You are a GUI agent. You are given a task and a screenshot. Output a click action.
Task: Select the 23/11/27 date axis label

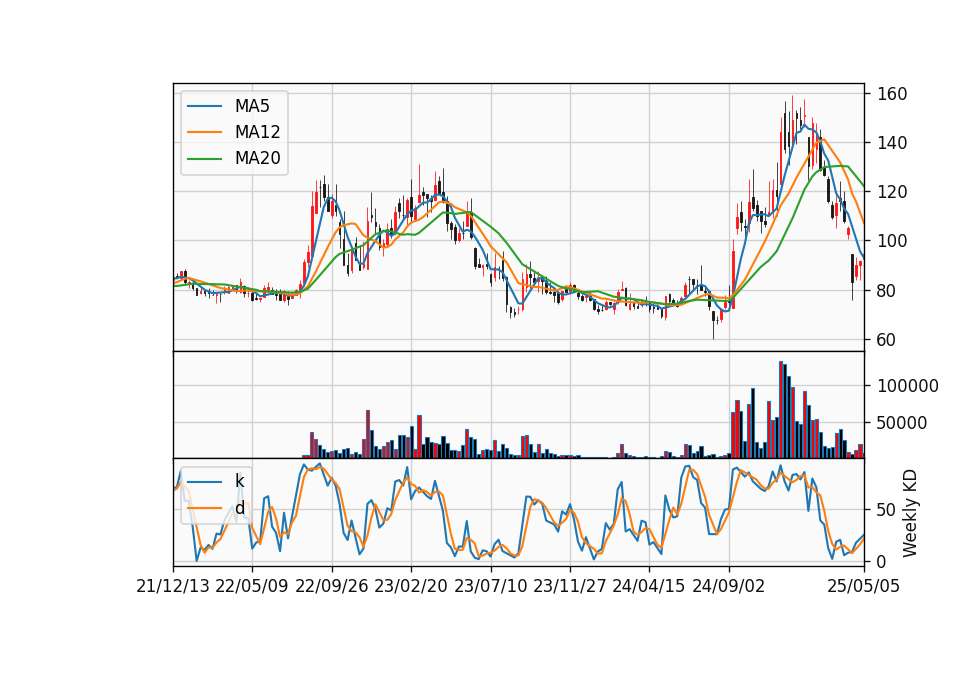click(570, 586)
